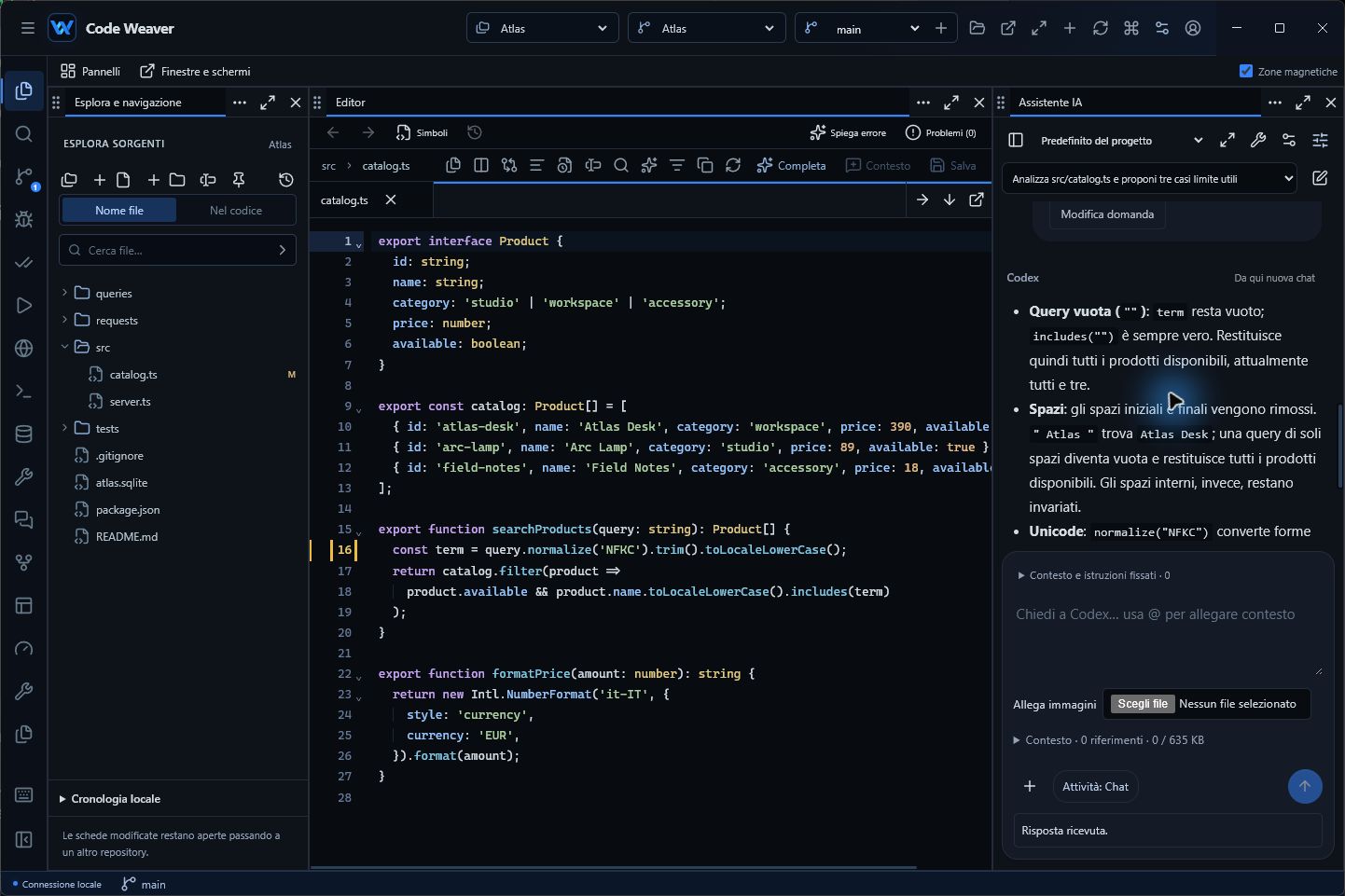Open the Terminal icon in the left sidebar
This screenshot has height=896, width=1345.
click(24, 392)
